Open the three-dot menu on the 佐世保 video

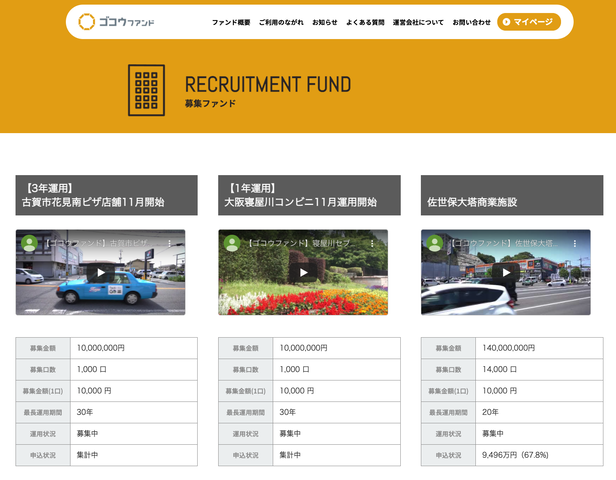point(575,244)
